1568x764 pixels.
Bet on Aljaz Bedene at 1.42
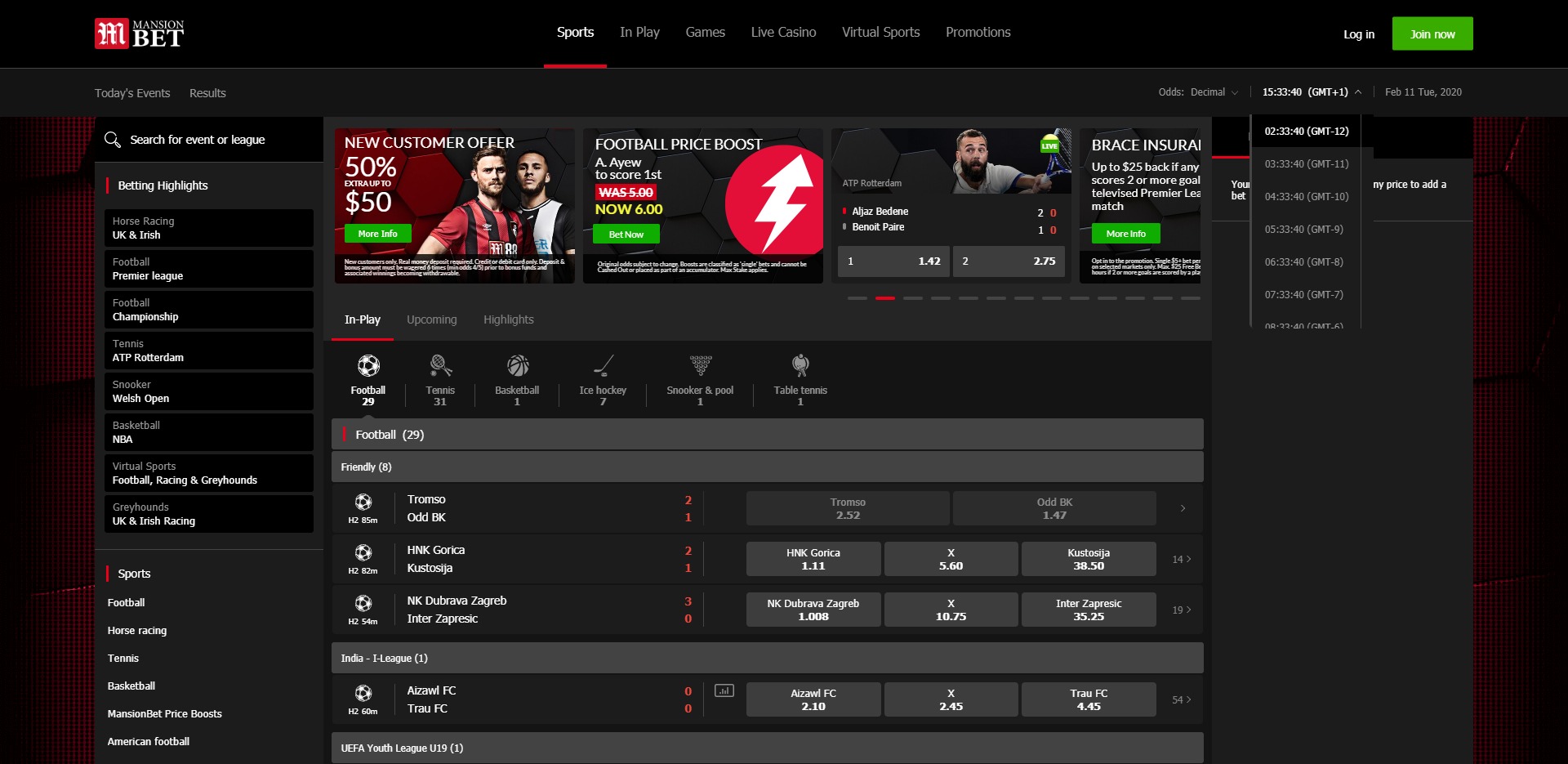pyautogui.click(x=893, y=261)
